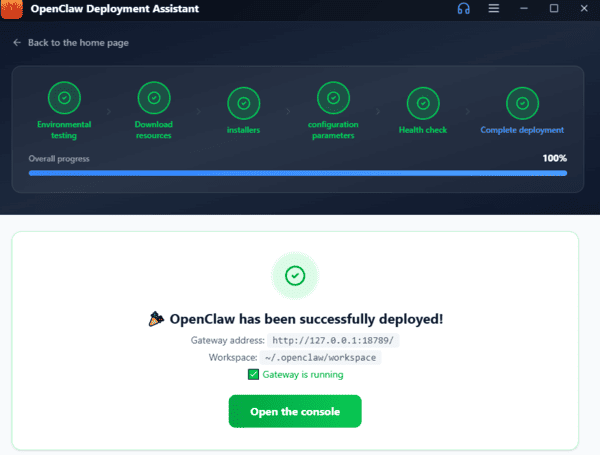Click the chevron before Complete deployment
The image size is (600, 455).
[468, 113]
